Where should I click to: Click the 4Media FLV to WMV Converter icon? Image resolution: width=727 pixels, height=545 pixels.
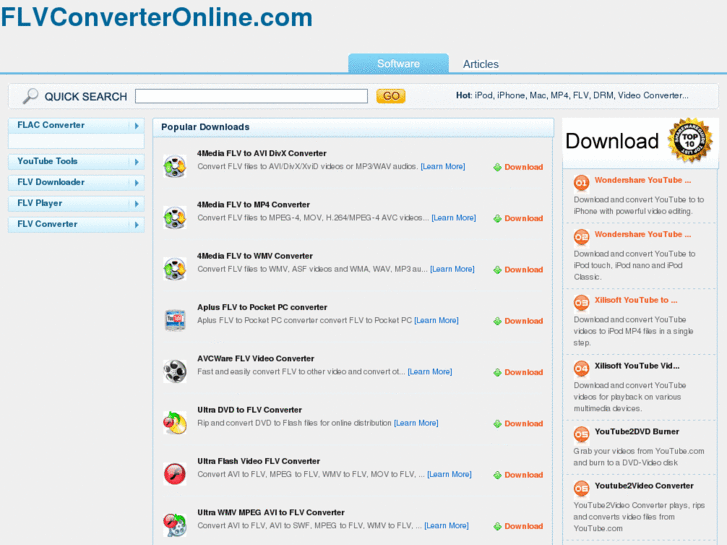[175, 269]
